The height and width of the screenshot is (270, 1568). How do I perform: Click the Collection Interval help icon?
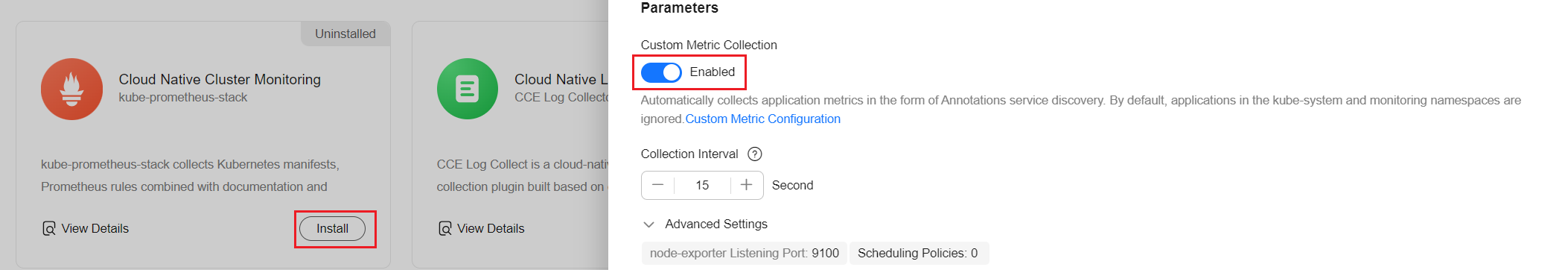pos(754,154)
